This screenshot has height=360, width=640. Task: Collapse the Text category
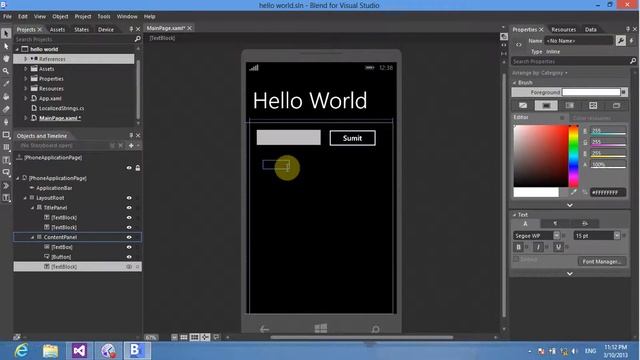515,215
